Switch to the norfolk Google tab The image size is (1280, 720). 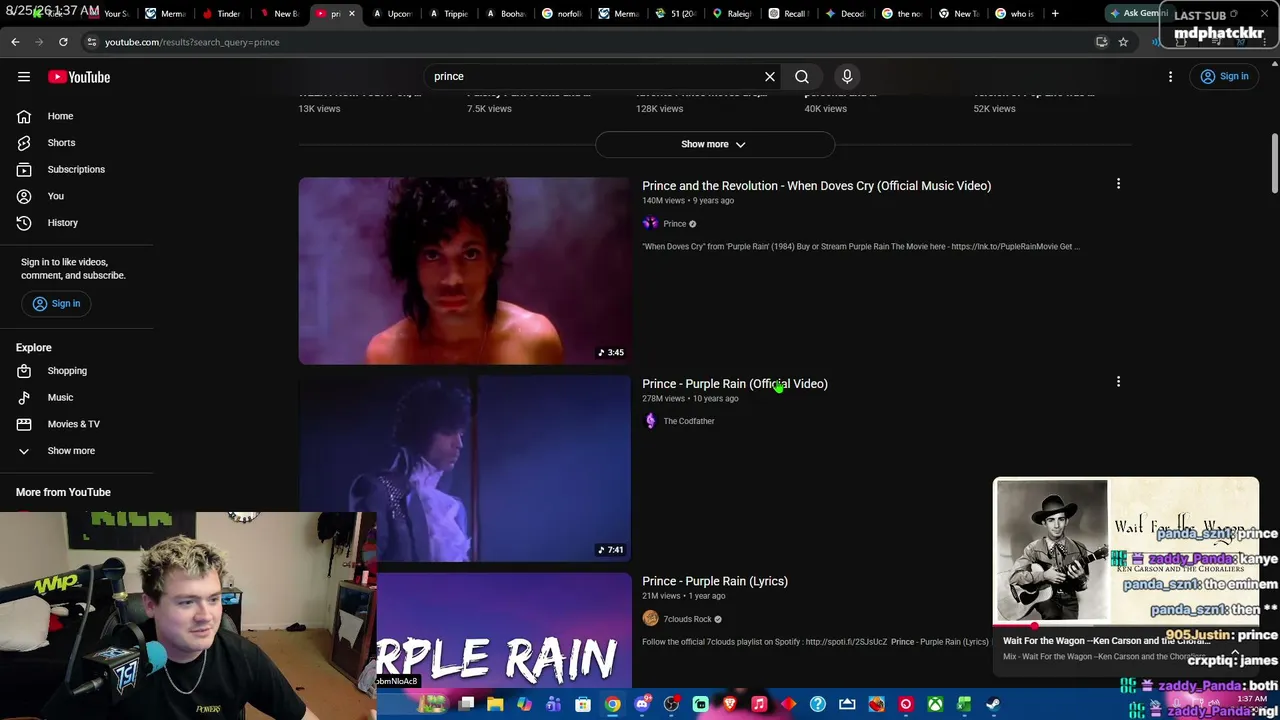(563, 14)
